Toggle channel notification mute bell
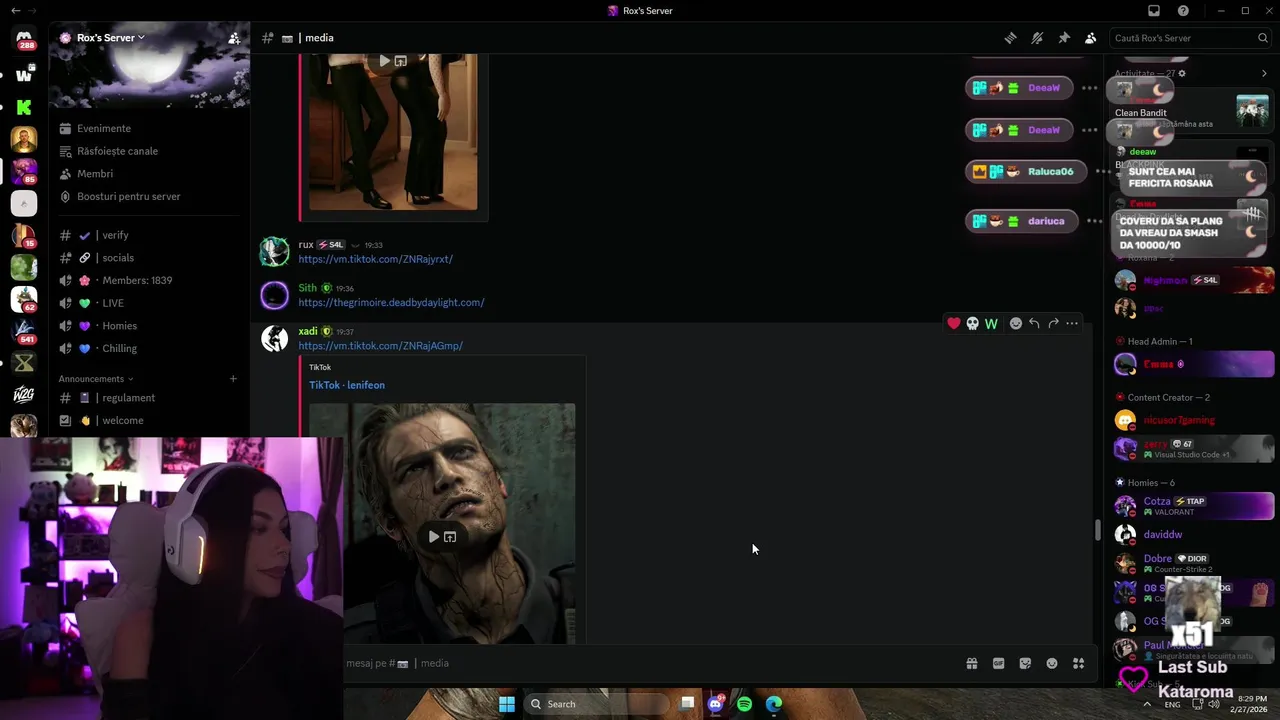 [1037, 38]
